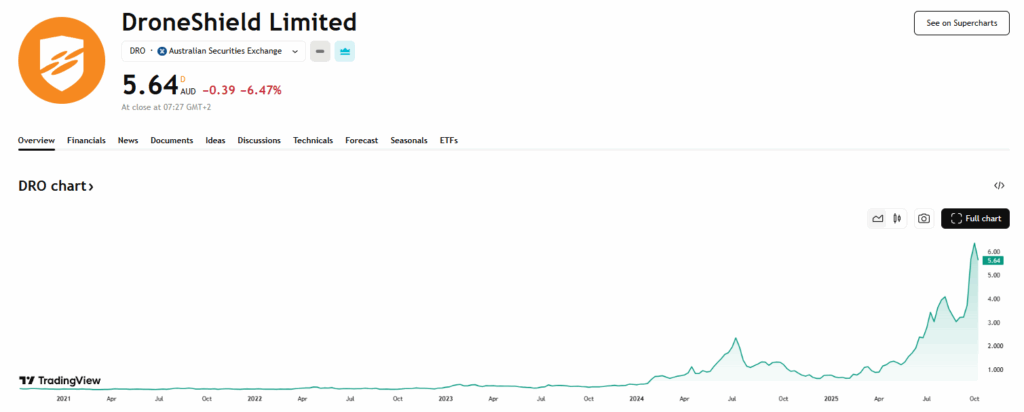Go to the Technicals tab

coord(313,141)
